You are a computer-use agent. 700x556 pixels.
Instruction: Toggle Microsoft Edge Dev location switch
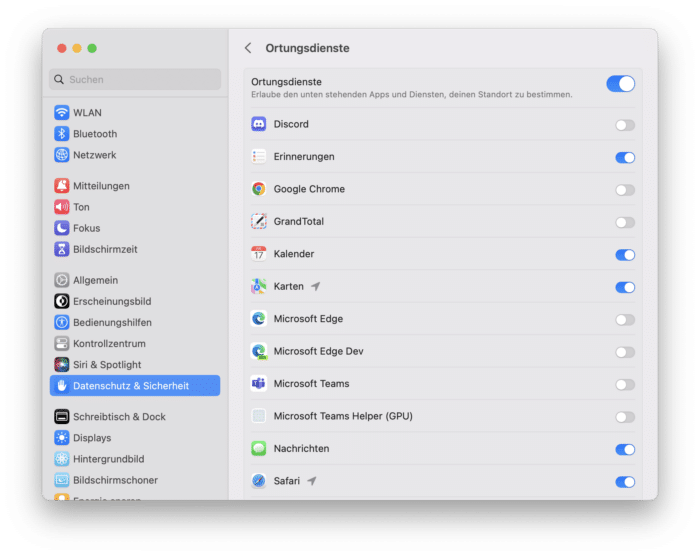(x=625, y=352)
